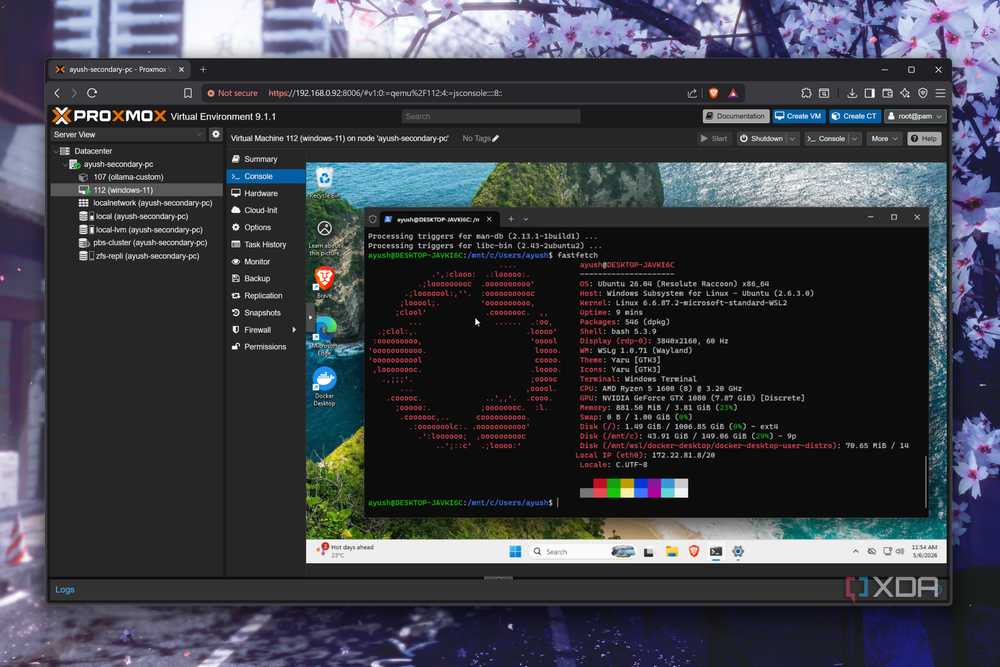The width and height of the screenshot is (1000, 667).
Task: Click the Shutdown button
Action: pos(761,138)
